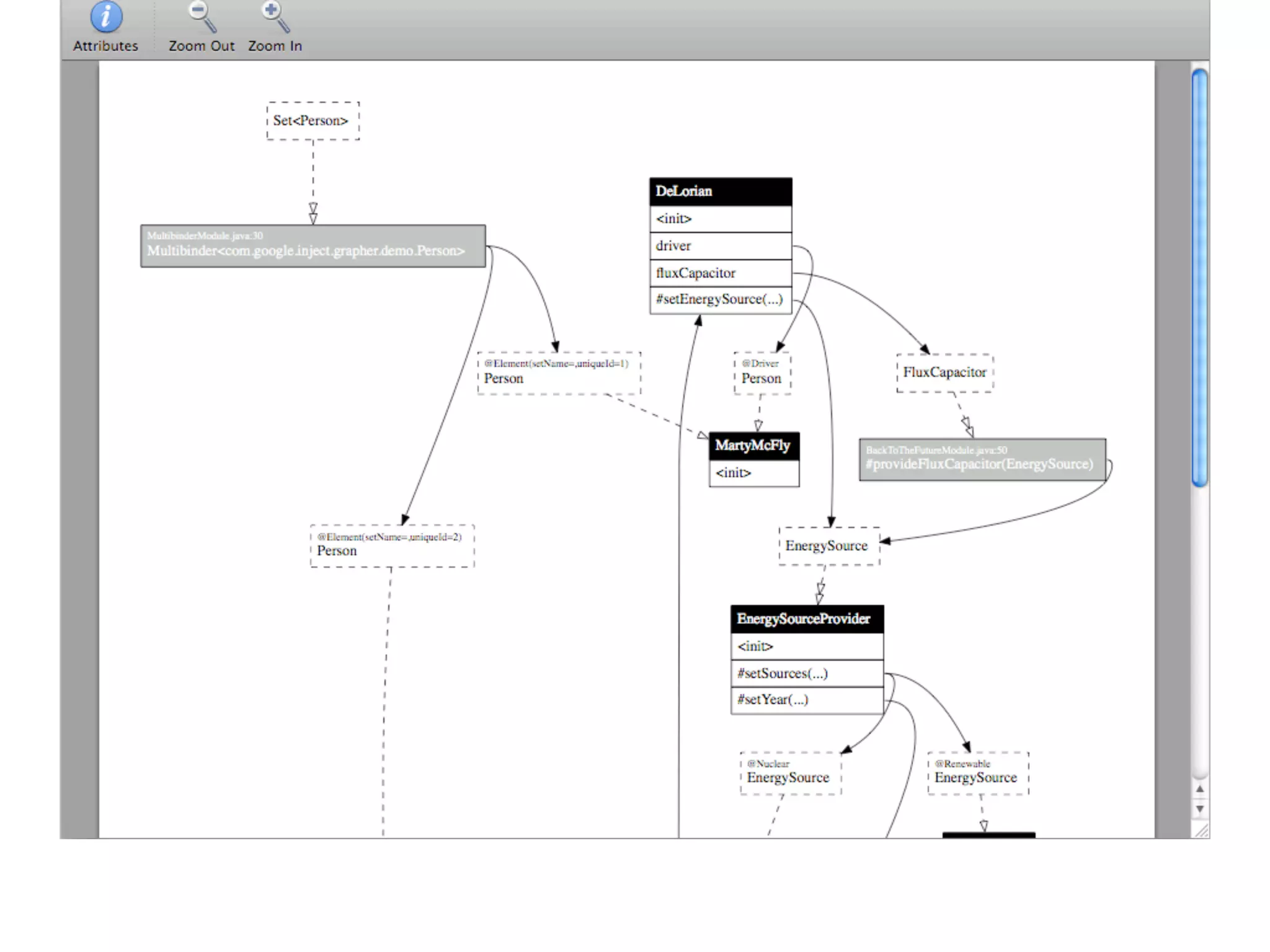The height and width of the screenshot is (952, 1270).
Task: Click the Attributes info icon
Action: pyautogui.click(x=106, y=17)
